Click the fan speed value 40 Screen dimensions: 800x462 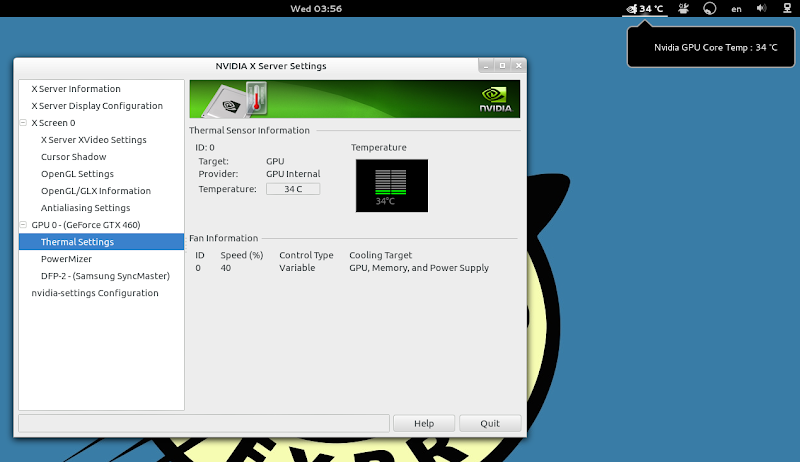(x=226, y=268)
